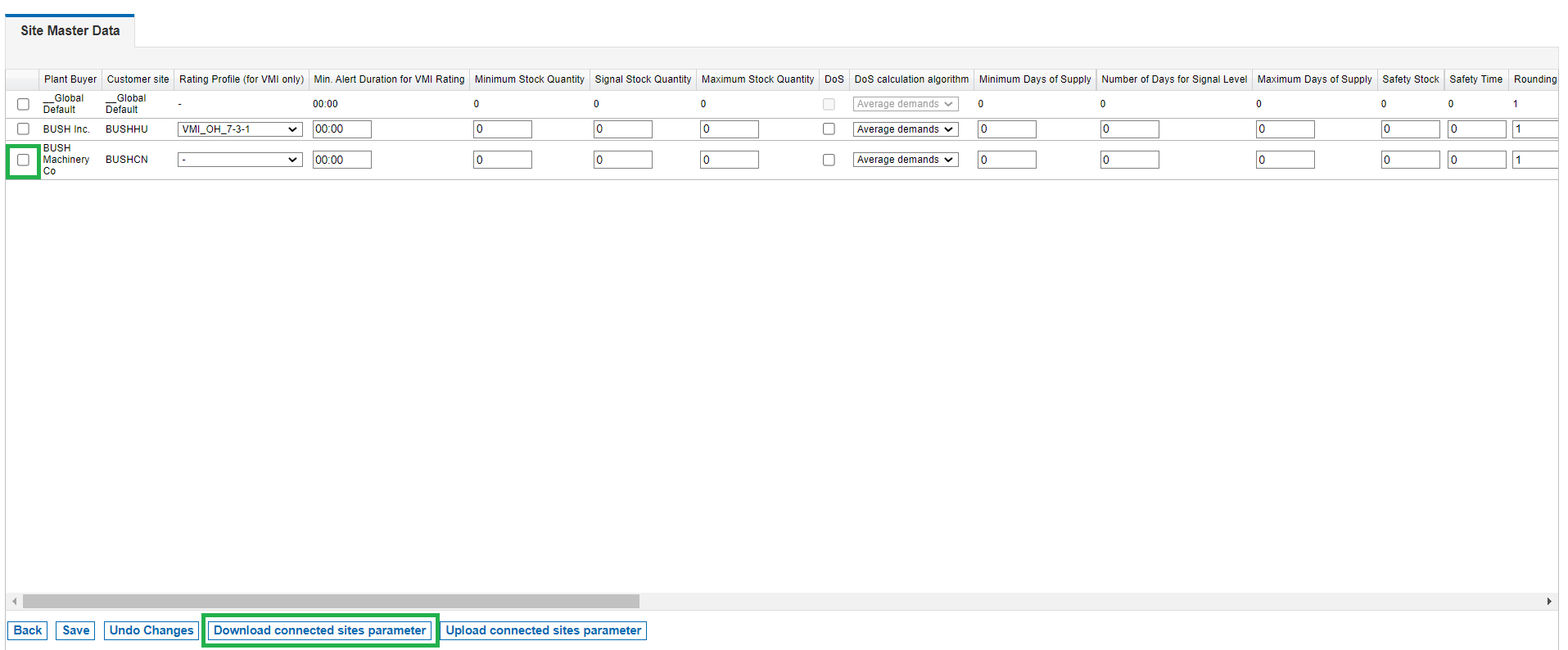Click Download connected sites parameter
Viewport: 1568px width, 650px height.
tap(320, 630)
